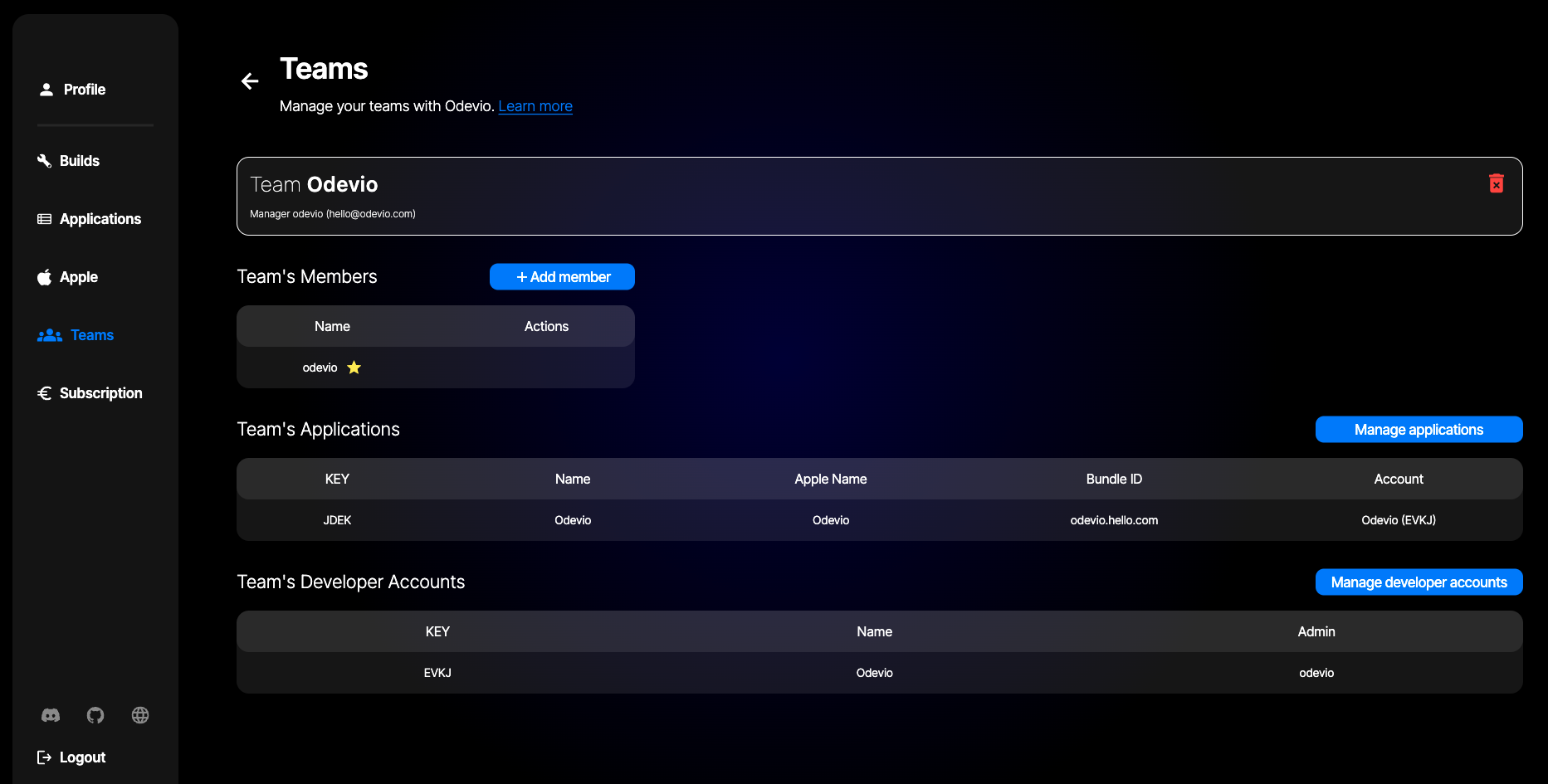
Task: Click the Apple logo icon in sidebar
Action: pyautogui.click(x=45, y=277)
